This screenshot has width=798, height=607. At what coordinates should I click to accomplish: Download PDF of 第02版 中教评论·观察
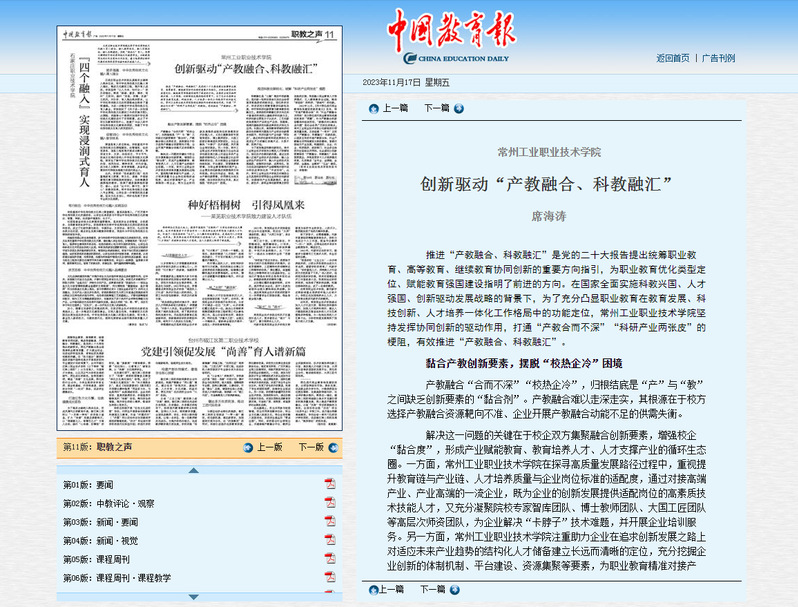click(x=329, y=503)
